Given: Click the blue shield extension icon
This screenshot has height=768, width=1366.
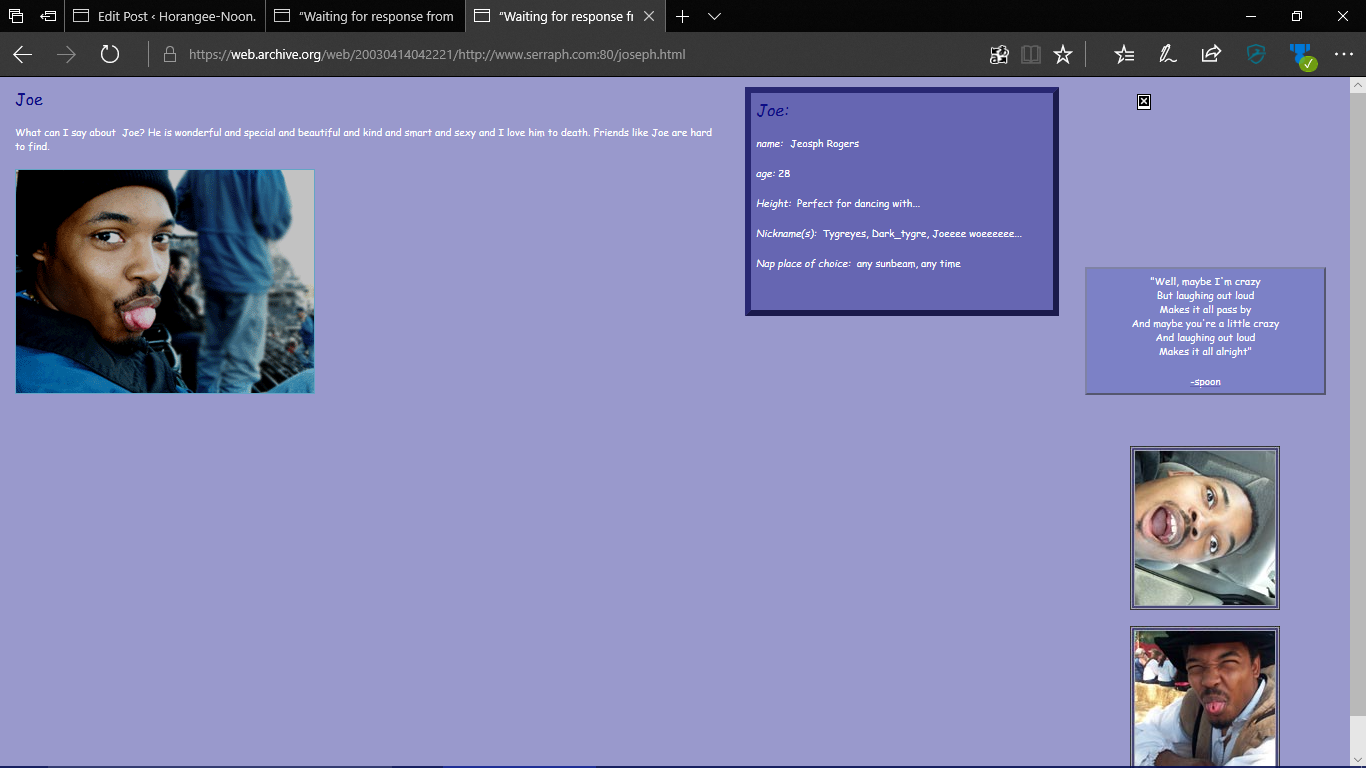Looking at the screenshot, I should click(x=1256, y=55).
